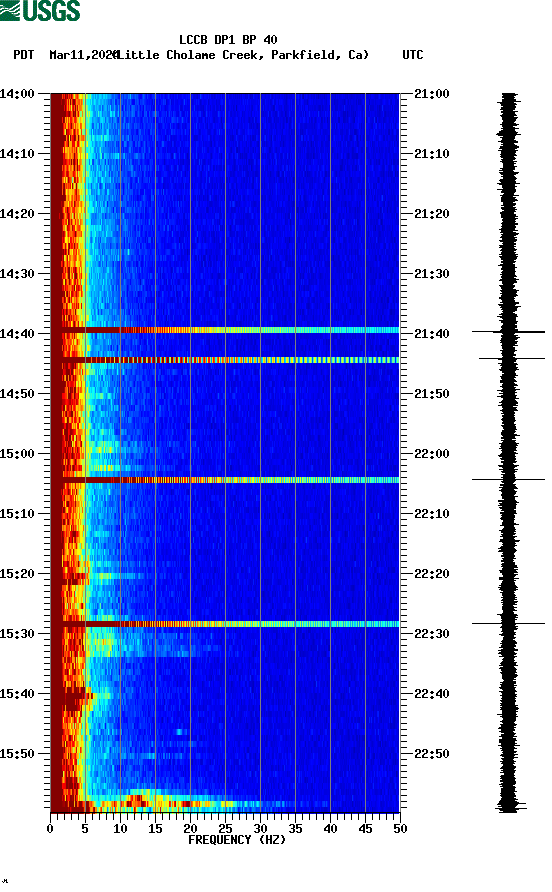The height and width of the screenshot is (892, 552).
Task: Click the 25 Hz frequency tick label
Action: tap(225, 829)
